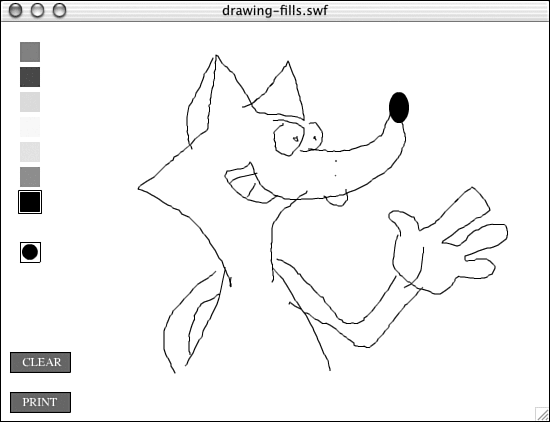Minimize the window with the middle title button
The width and height of the screenshot is (550, 422).
click(x=38, y=11)
